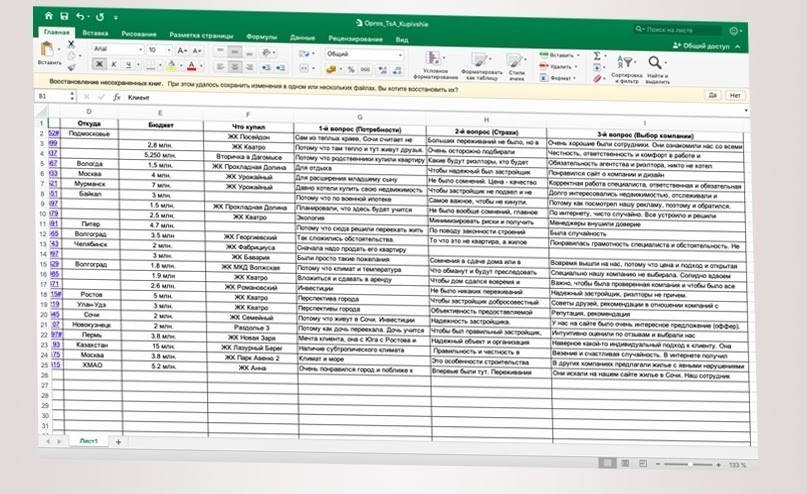
Task: Click the Вставить clipboard paste icon
Action: click(47, 49)
